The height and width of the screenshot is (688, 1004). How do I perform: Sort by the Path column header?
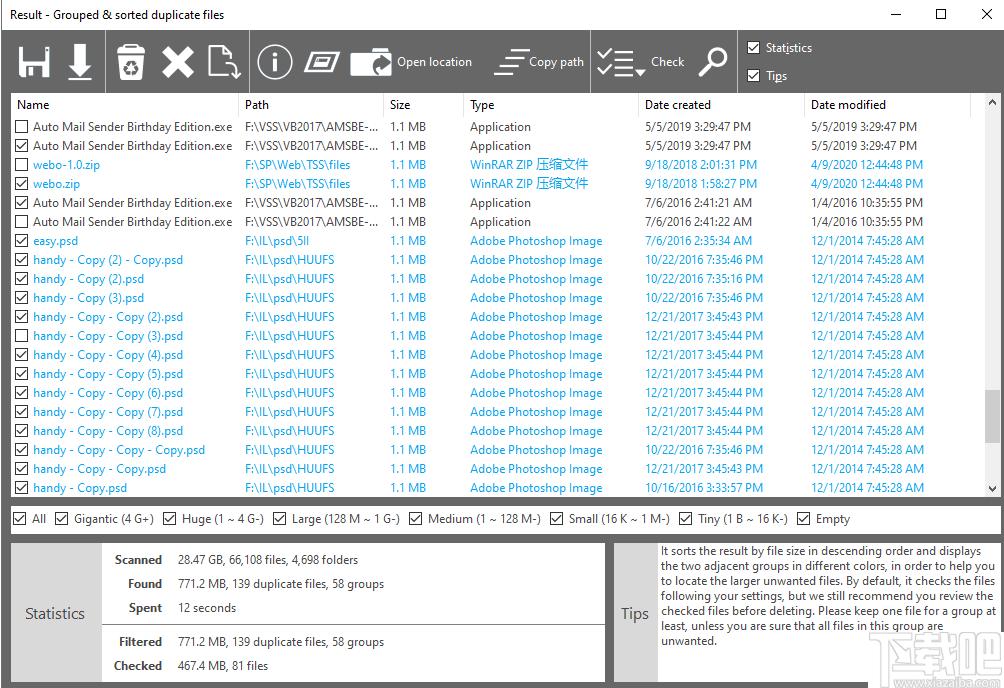click(311, 105)
